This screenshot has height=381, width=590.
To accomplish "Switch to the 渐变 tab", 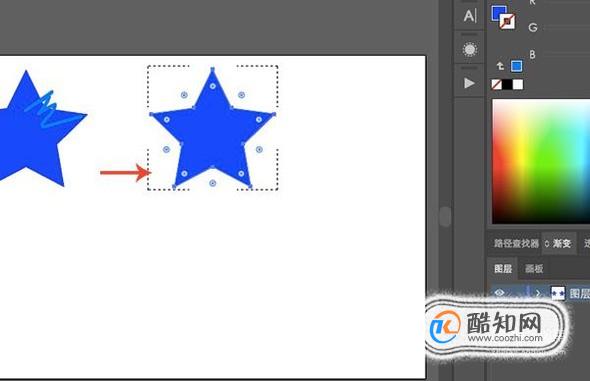I will (x=558, y=244).
